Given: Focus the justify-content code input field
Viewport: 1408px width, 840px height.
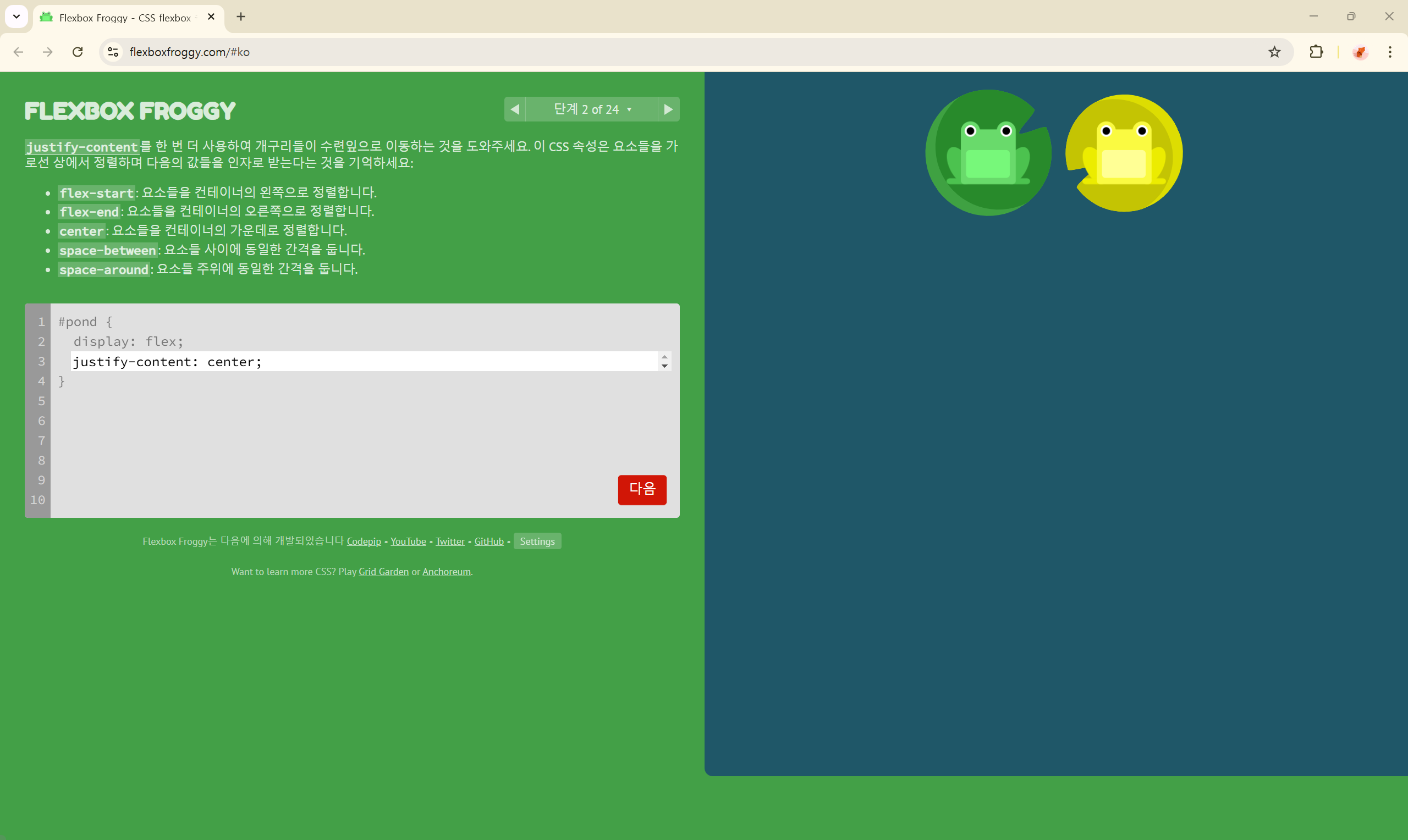Looking at the screenshot, I should click(x=362, y=362).
